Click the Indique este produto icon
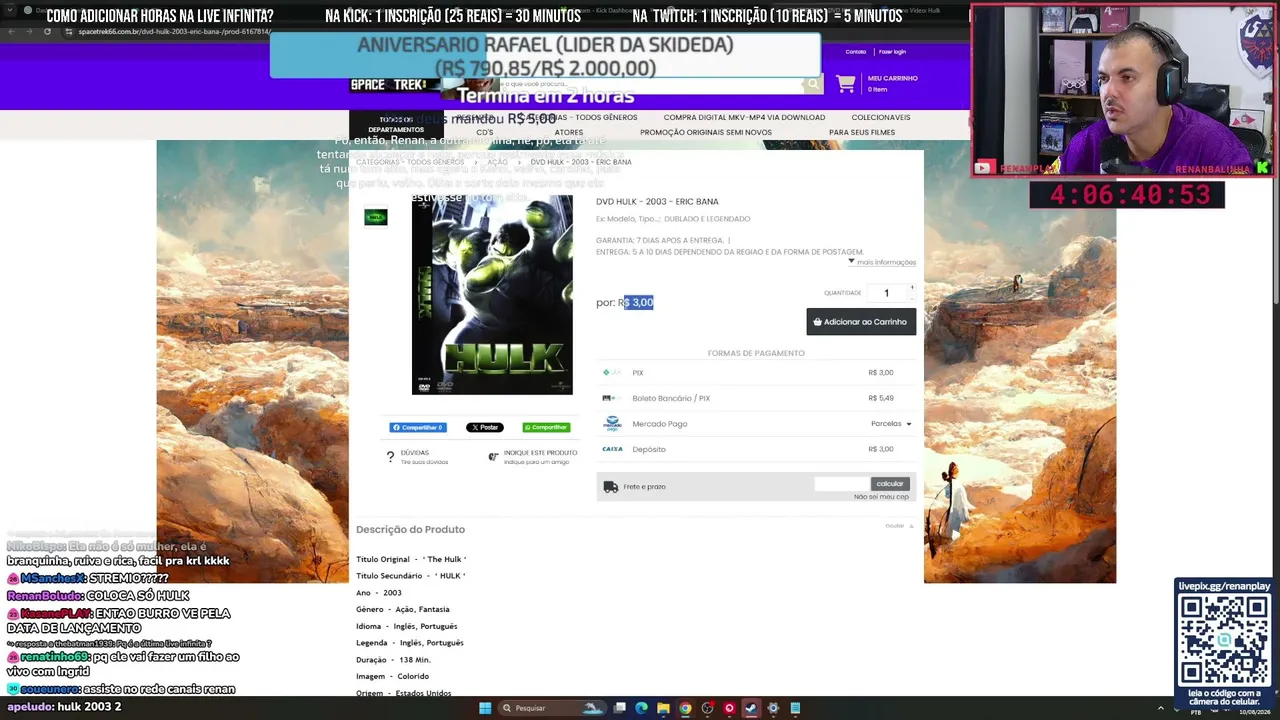Image resolution: width=1280 pixels, height=720 pixels. pos(493,457)
